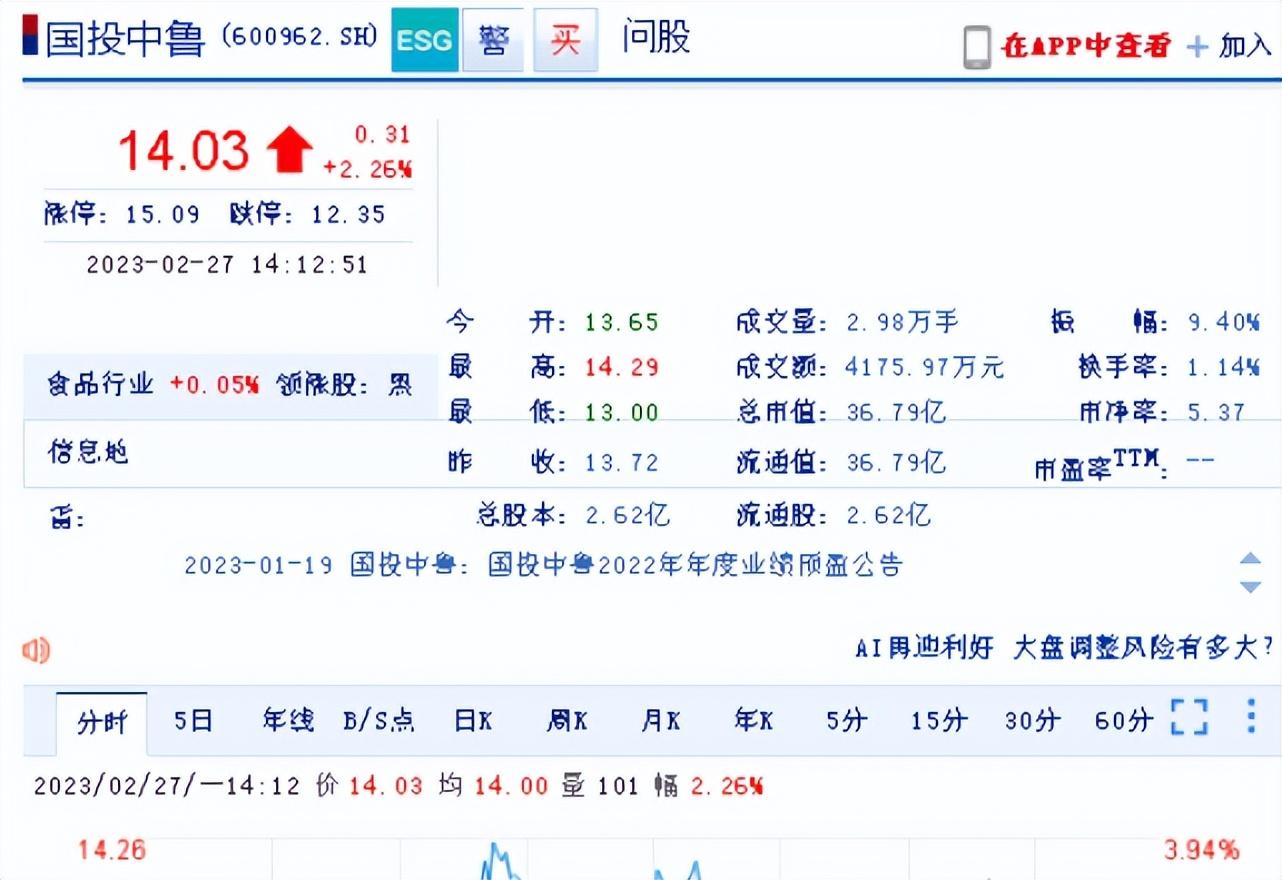Click the stock name 国投中鲁 title
The height and width of the screenshot is (880, 1282).
pos(126,38)
